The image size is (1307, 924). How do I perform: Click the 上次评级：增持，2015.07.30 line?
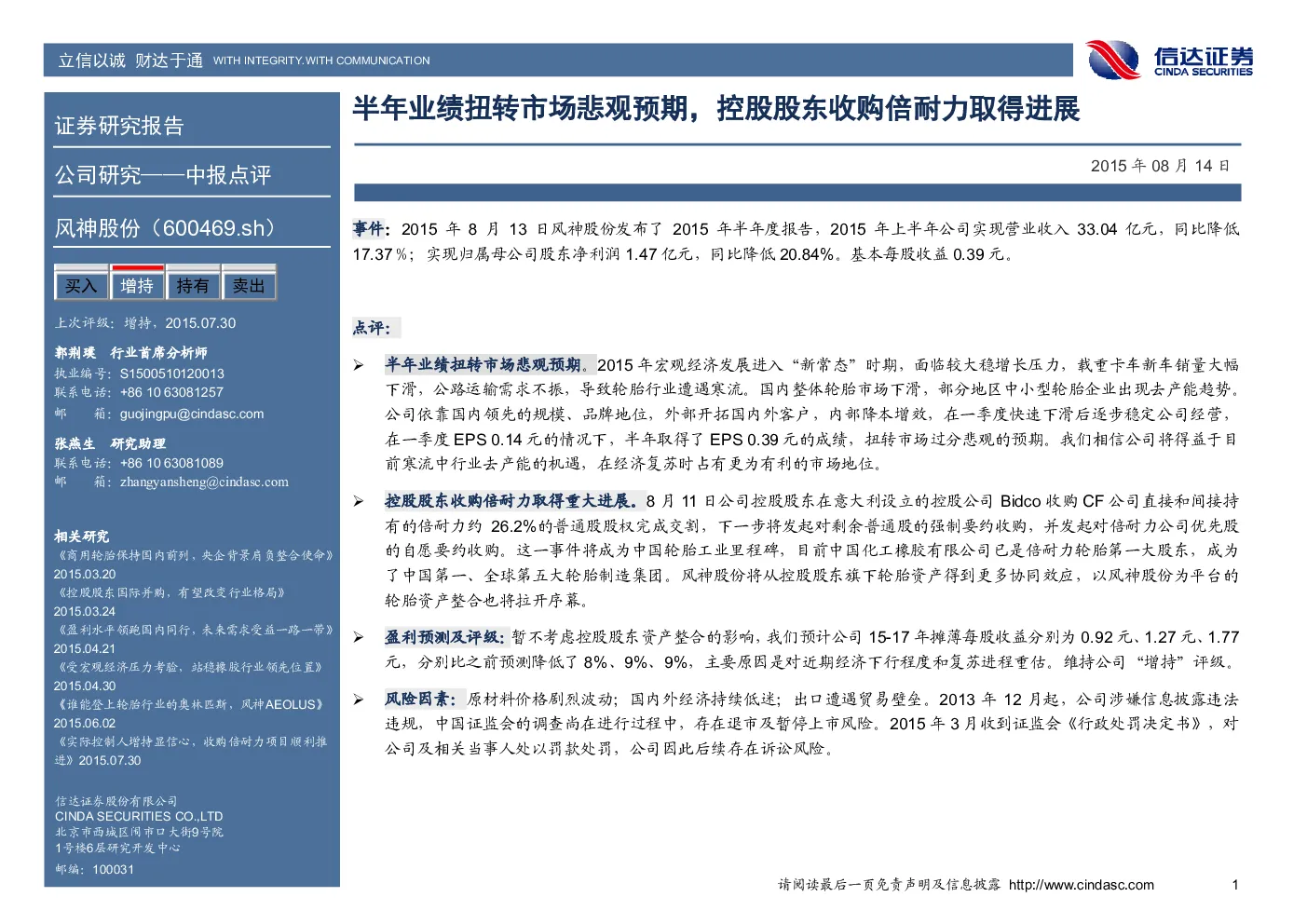click(x=145, y=323)
